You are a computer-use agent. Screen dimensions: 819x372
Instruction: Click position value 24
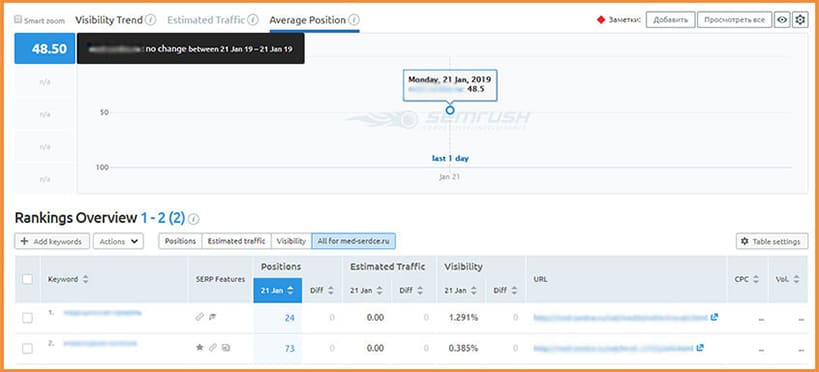289,318
